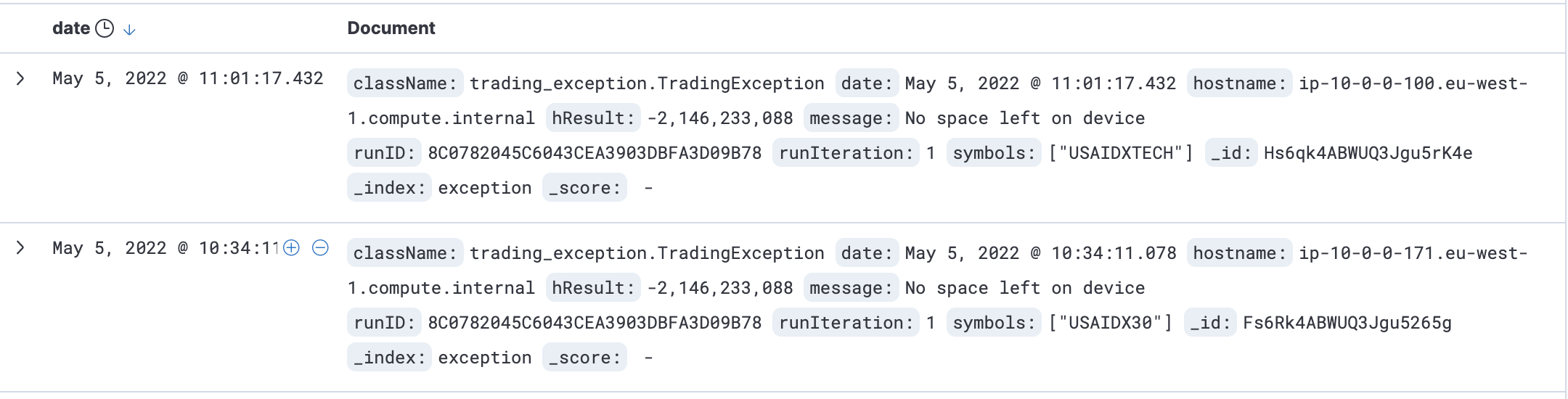
Task: Select the hResult label in first document
Action: [593, 118]
